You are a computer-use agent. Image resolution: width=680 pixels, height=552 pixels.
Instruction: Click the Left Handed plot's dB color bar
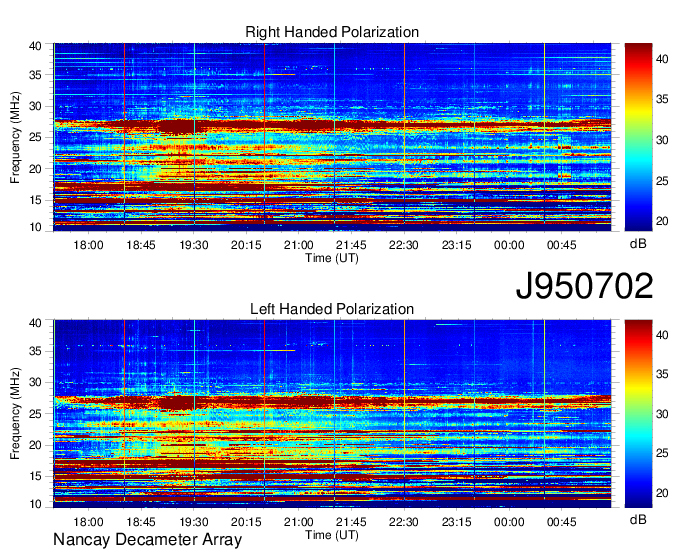638,414
